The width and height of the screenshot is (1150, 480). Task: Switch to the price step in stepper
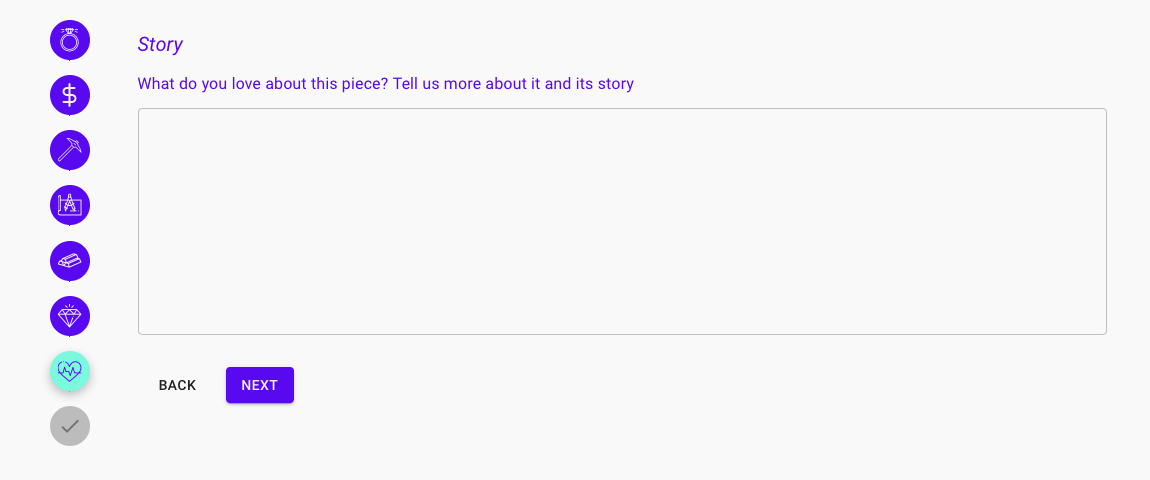click(70, 95)
